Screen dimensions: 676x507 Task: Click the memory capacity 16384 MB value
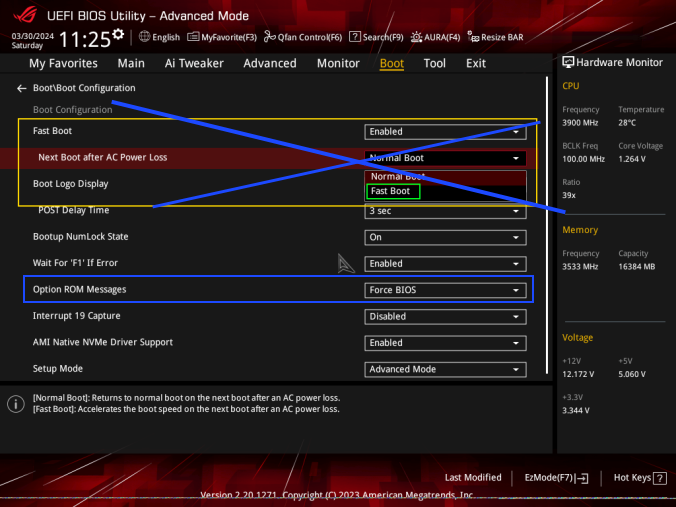[x=636, y=267]
